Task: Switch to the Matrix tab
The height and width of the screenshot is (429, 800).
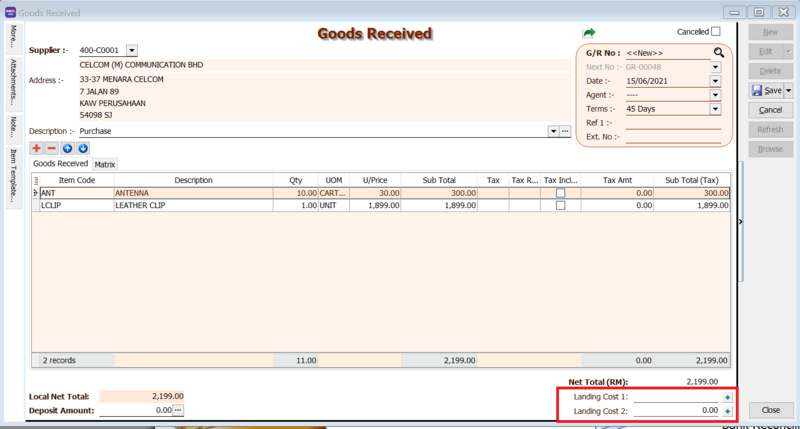Action: 105,164
